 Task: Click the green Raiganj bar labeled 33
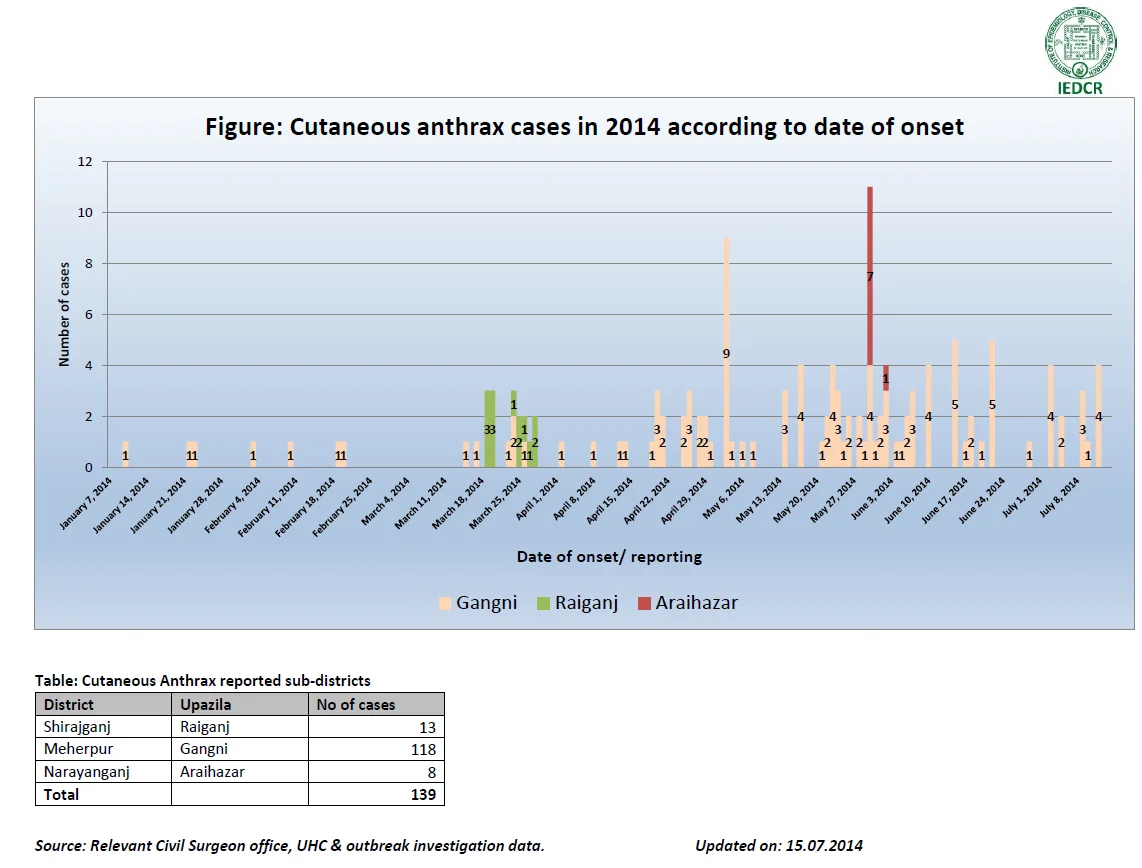click(x=489, y=429)
